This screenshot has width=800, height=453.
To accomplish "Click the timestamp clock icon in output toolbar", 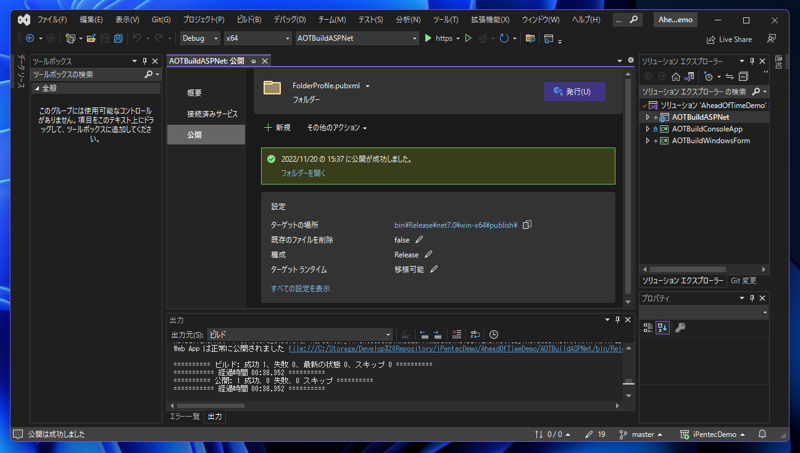I will (493, 334).
